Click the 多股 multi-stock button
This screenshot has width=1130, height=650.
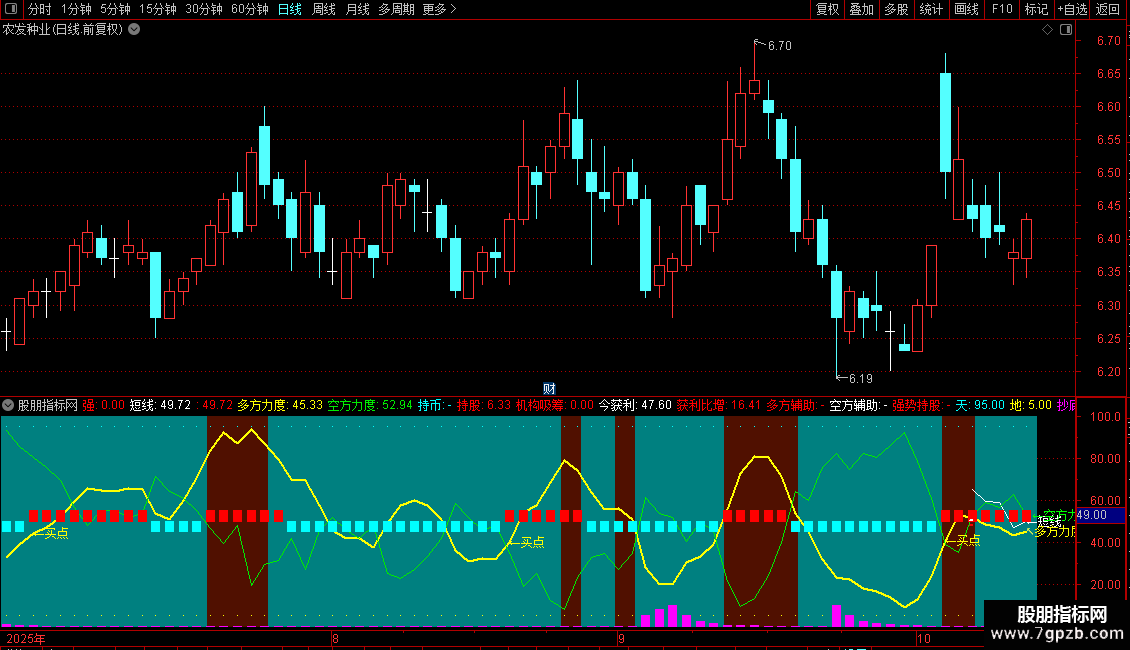tap(896, 9)
